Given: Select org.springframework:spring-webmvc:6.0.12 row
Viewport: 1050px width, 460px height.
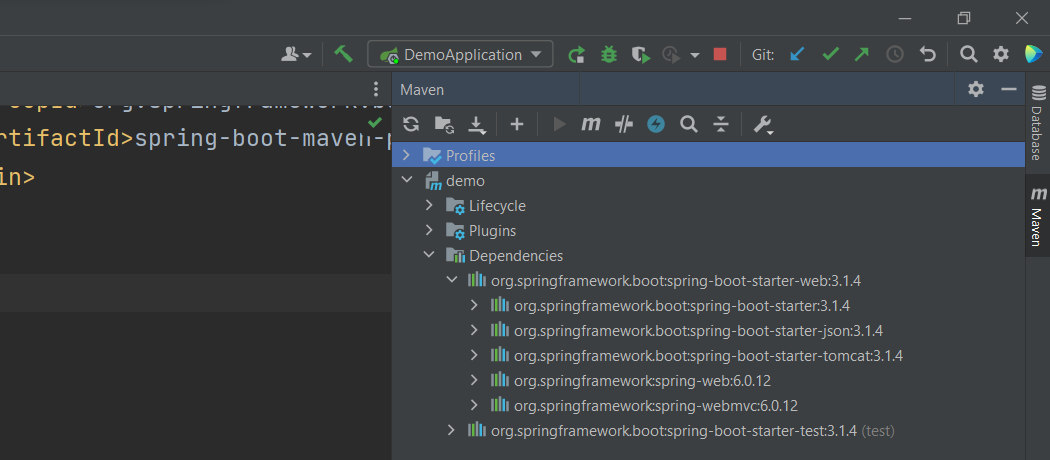Looking at the screenshot, I should coord(708,406).
